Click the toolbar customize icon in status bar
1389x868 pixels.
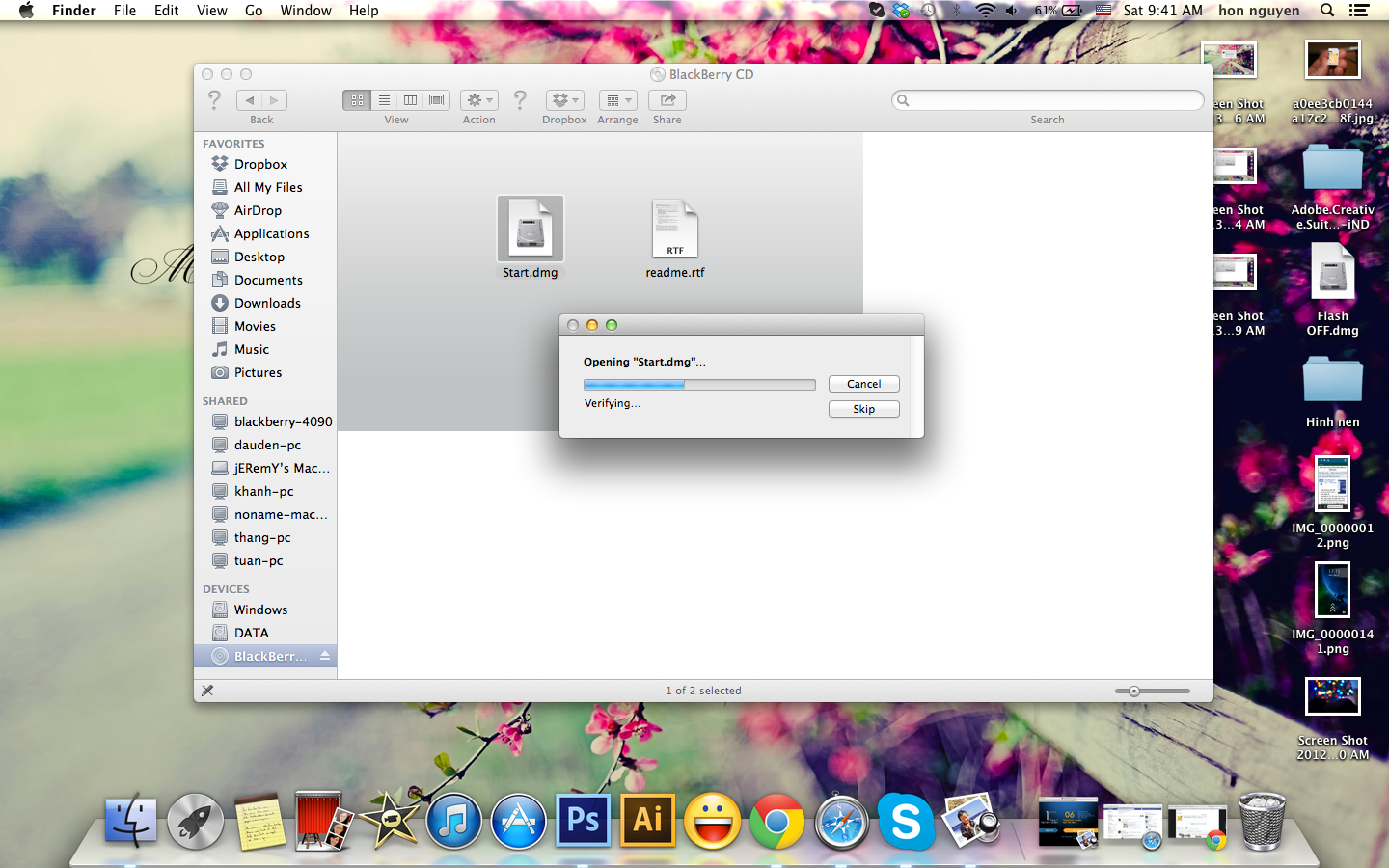pyautogui.click(x=207, y=691)
